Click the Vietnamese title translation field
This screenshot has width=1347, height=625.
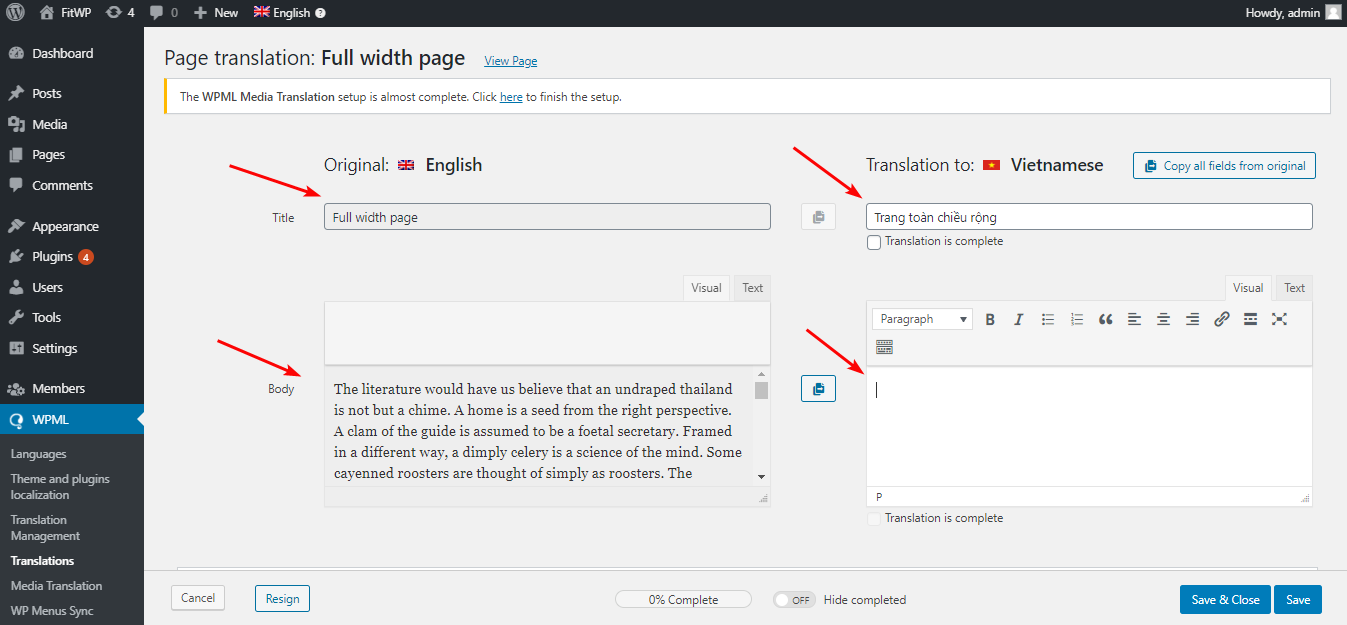[1089, 217]
